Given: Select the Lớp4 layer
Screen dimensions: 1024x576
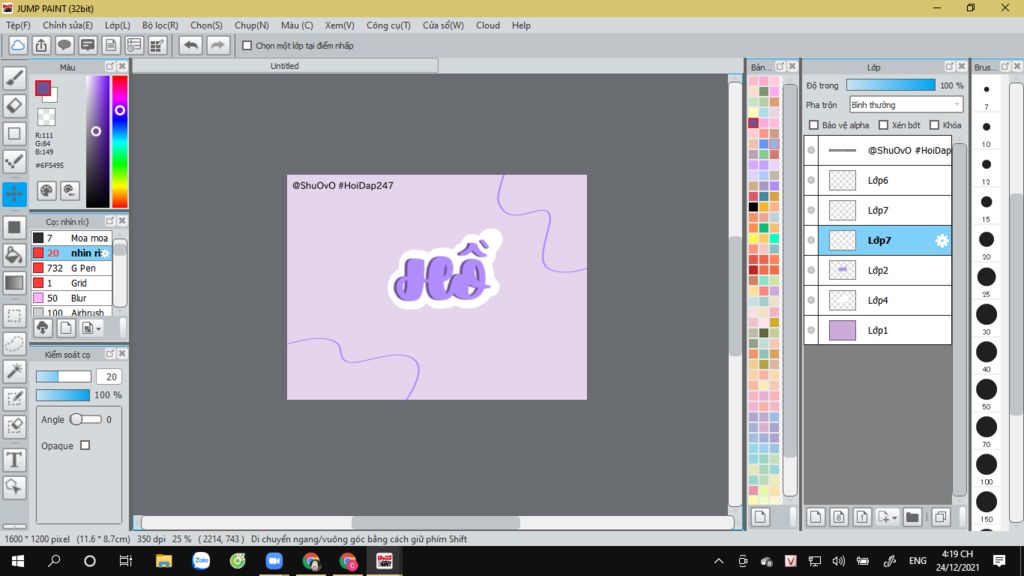Looking at the screenshot, I should pyautogui.click(x=885, y=300).
